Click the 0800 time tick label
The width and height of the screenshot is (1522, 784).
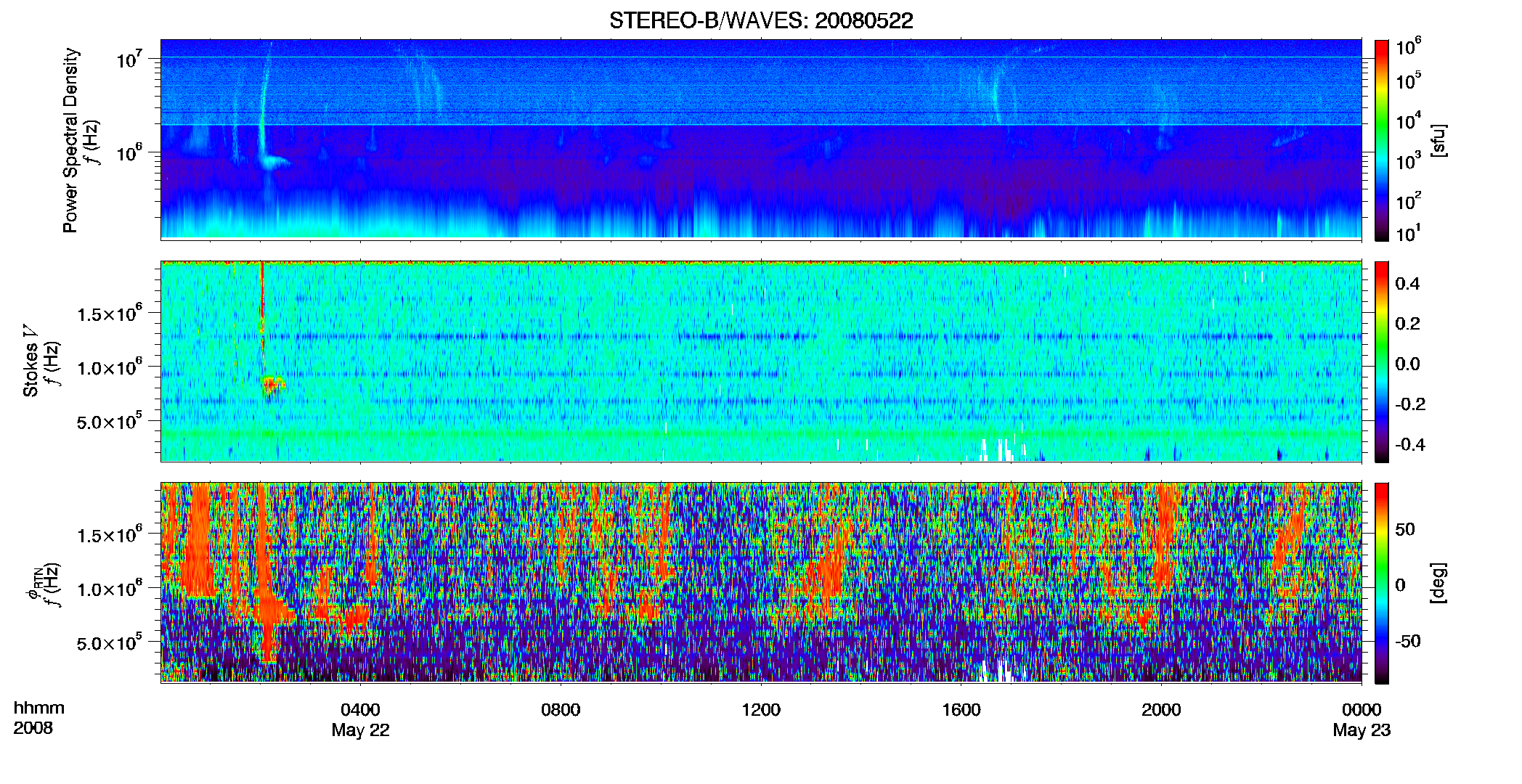point(561,710)
